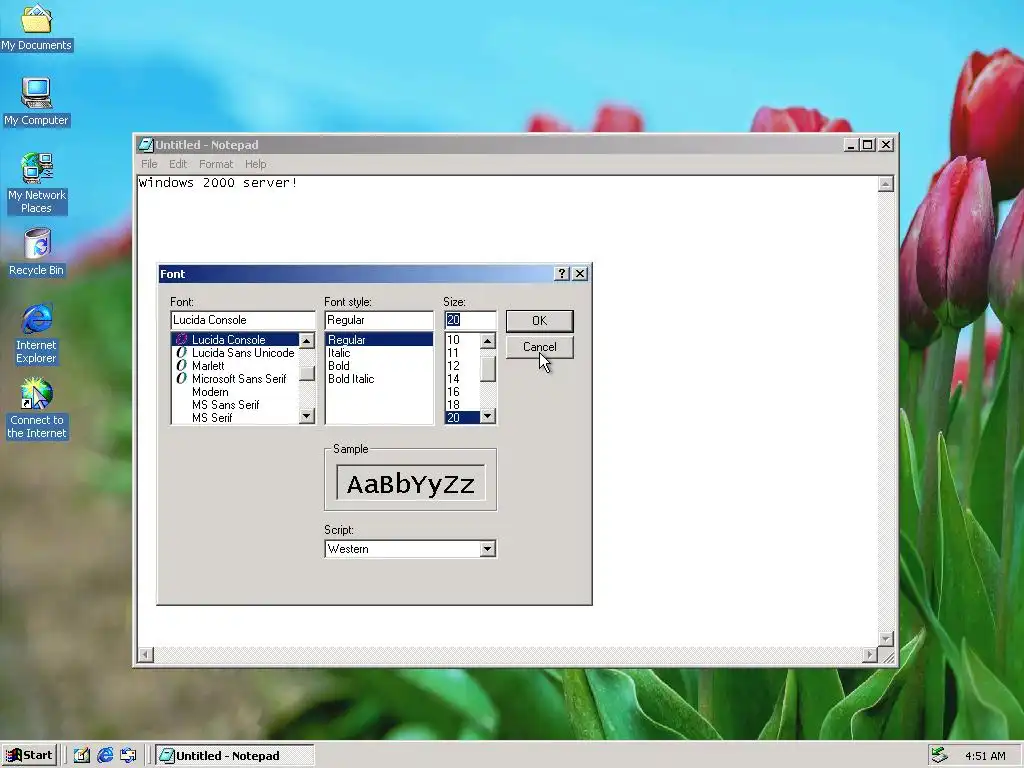Open the File menu in Notepad
1024x768 pixels.
[149, 164]
